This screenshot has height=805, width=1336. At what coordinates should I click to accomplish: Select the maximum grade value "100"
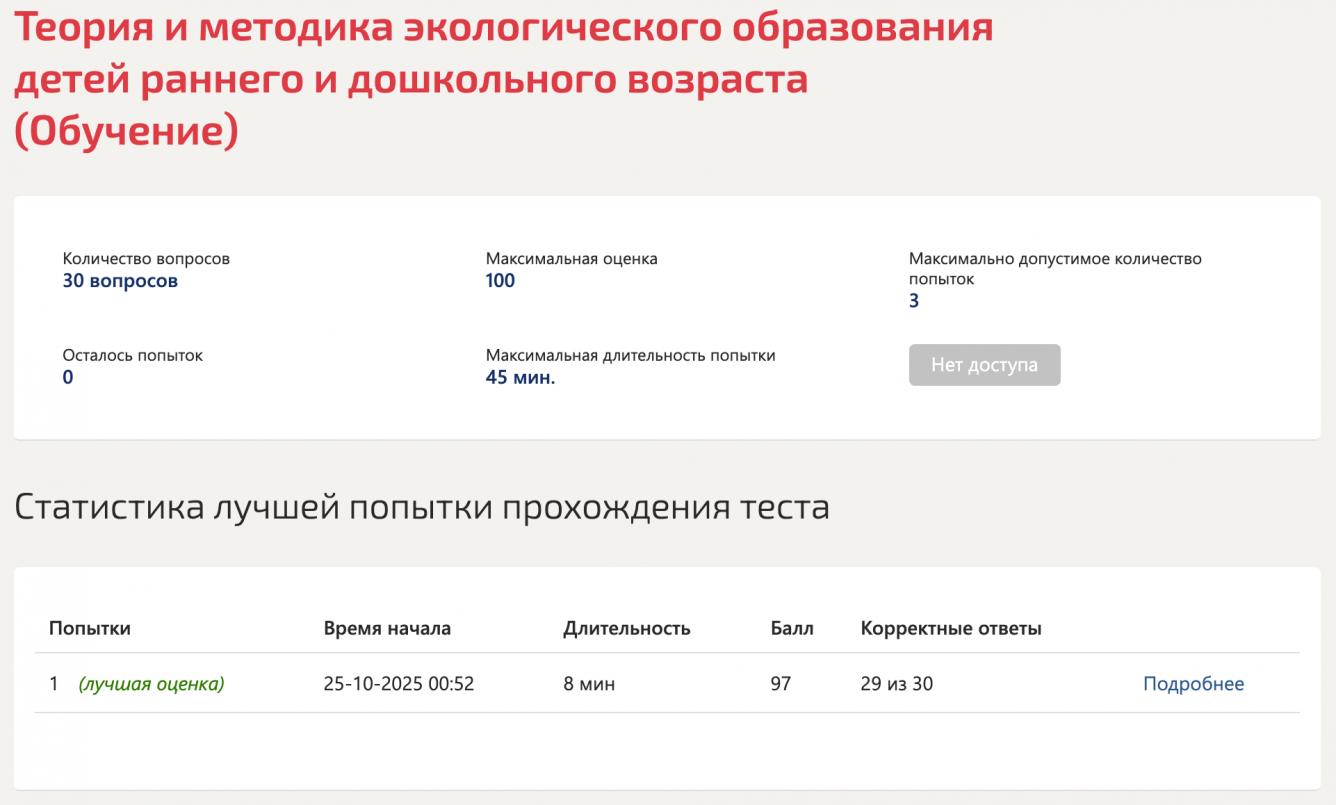coord(500,281)
